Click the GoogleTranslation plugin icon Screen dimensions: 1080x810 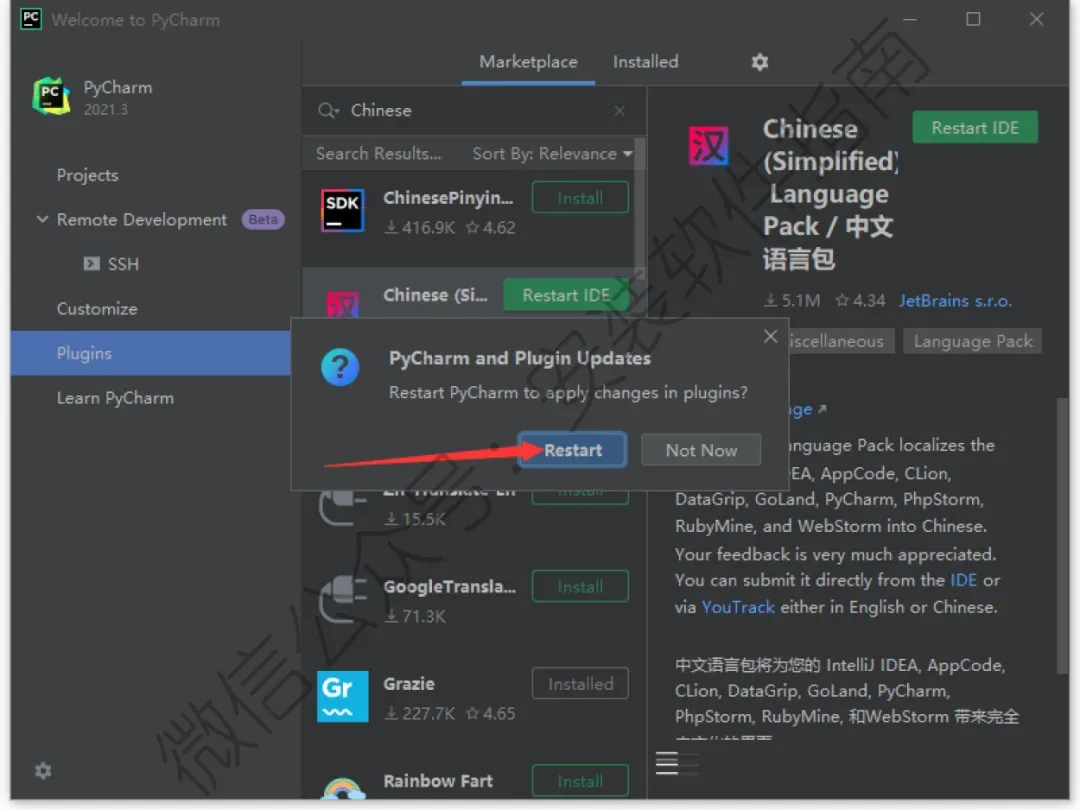click(x=342, y=599)
